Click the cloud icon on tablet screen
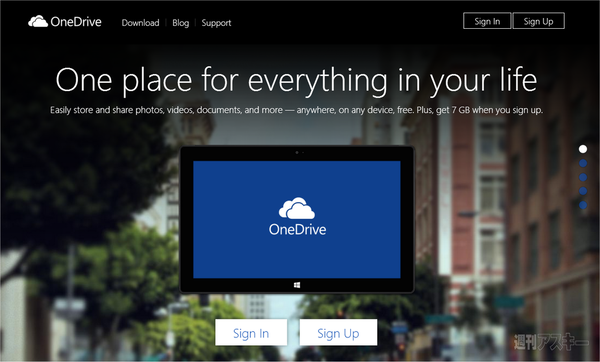 click(297, 208)
